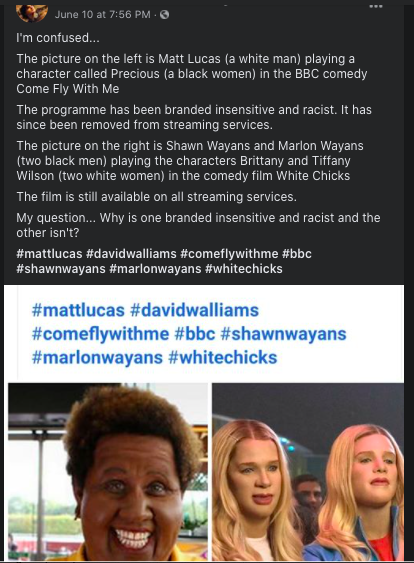Viewport: 414px width, 563px height.
Task: Click the blue #davidwalliams hashtag in image
Action: pos(194,310)
